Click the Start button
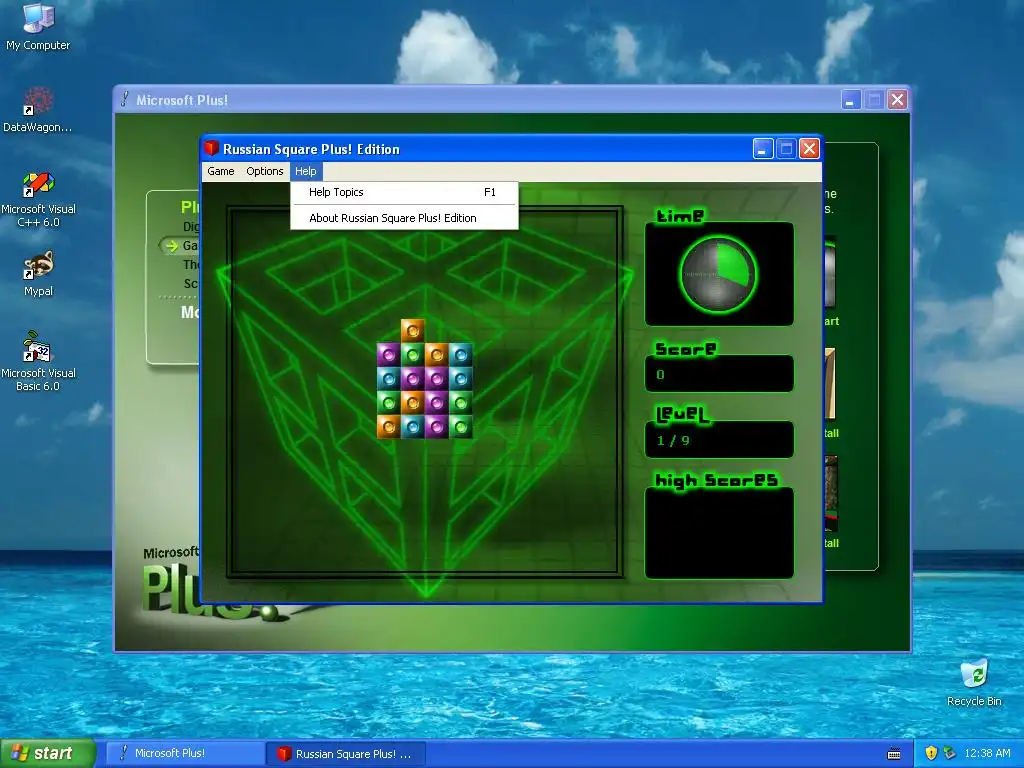This screenshot has width=1024, height=768. (x=47, y=753)
